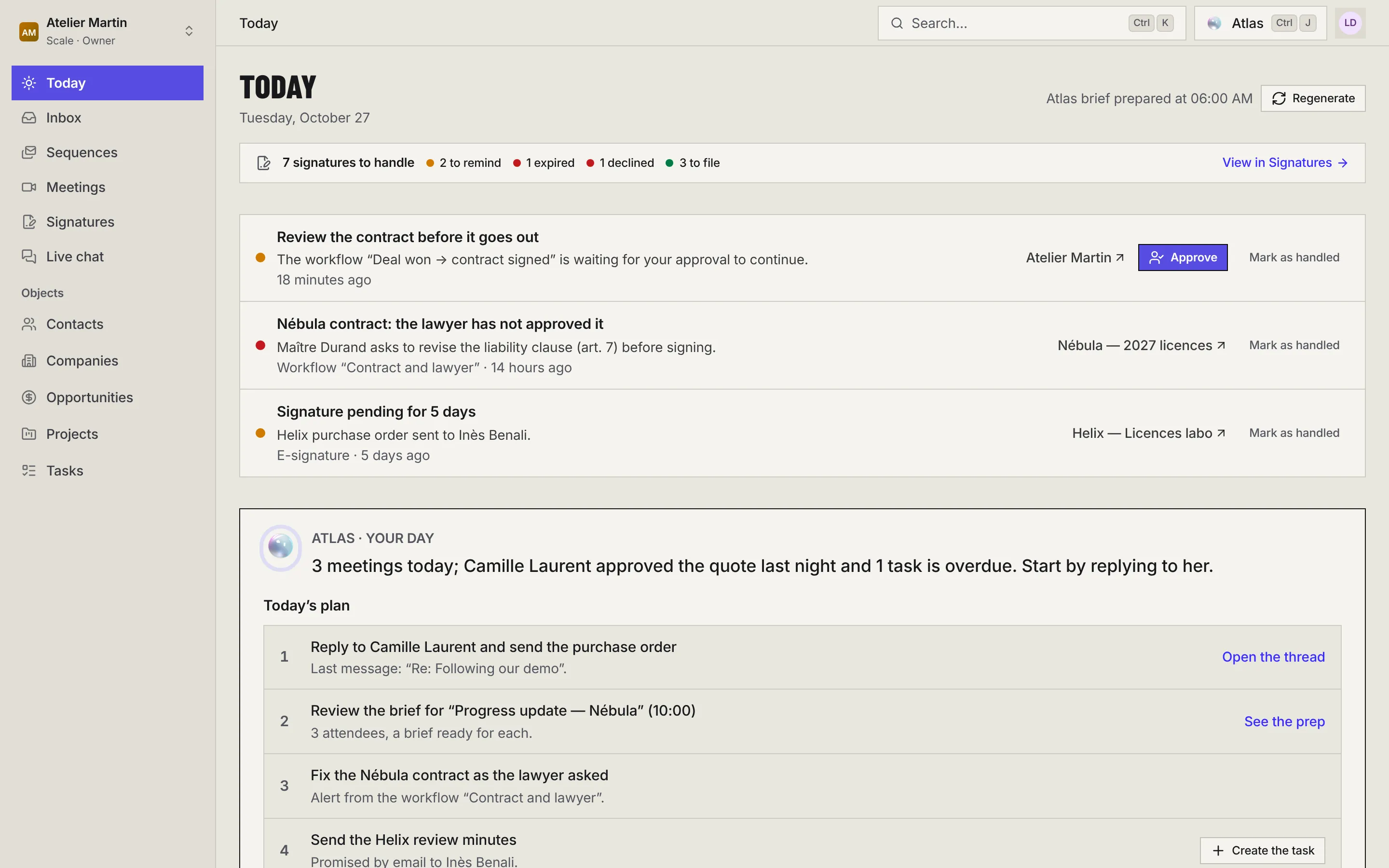Open the thread for Camille Laurent
The image size is (1389, 868).
1273,657
